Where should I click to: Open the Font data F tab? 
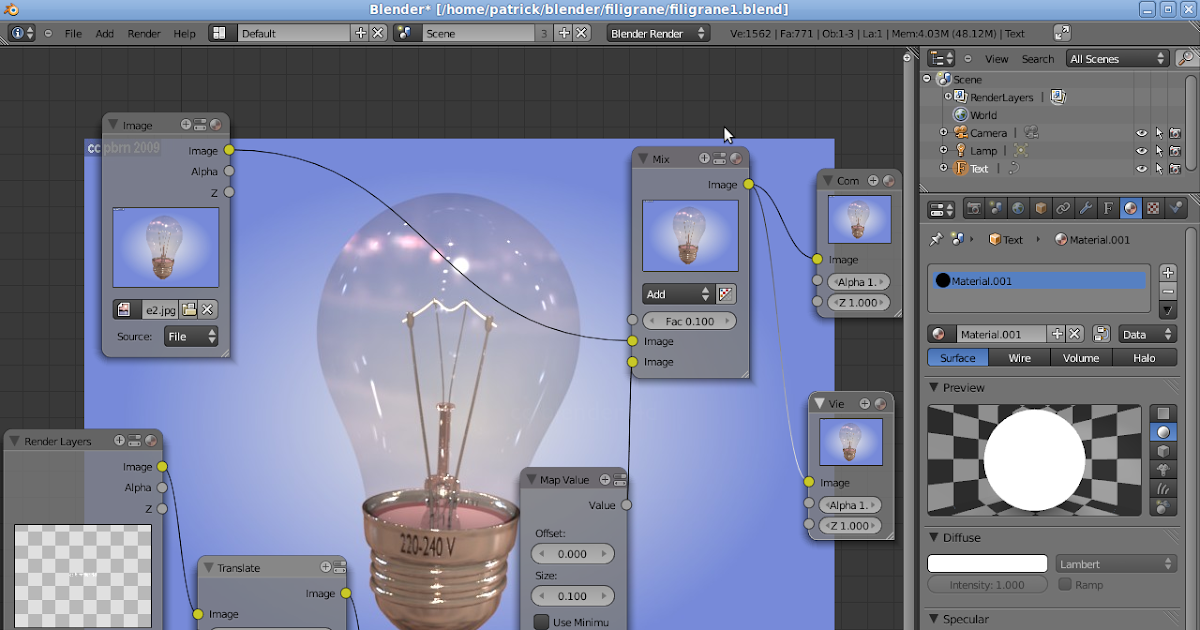pos(1108,209)
